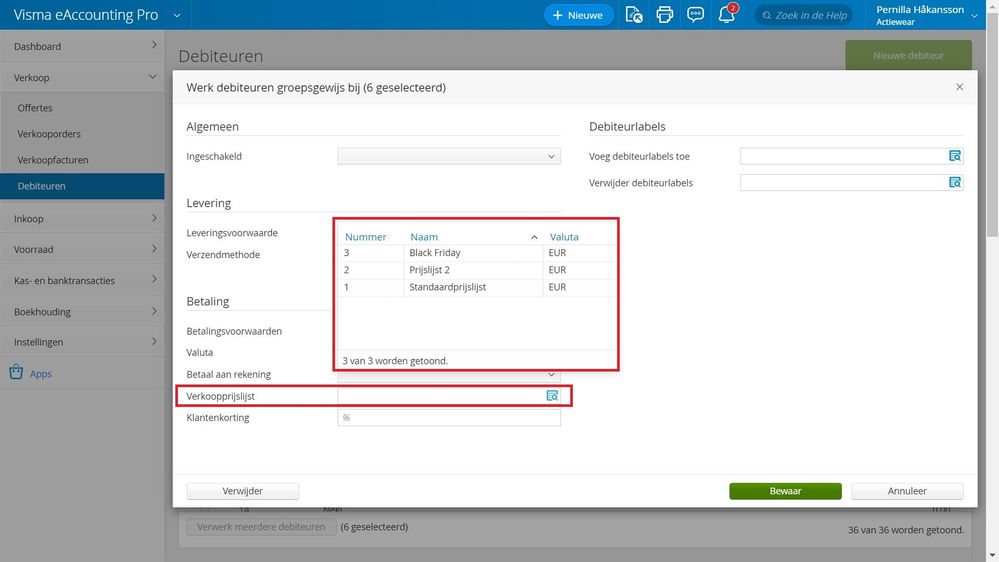Open Verkoopfacturen in sidebar
This screenshot has height=562, width=999.
[x=53, y=160]
